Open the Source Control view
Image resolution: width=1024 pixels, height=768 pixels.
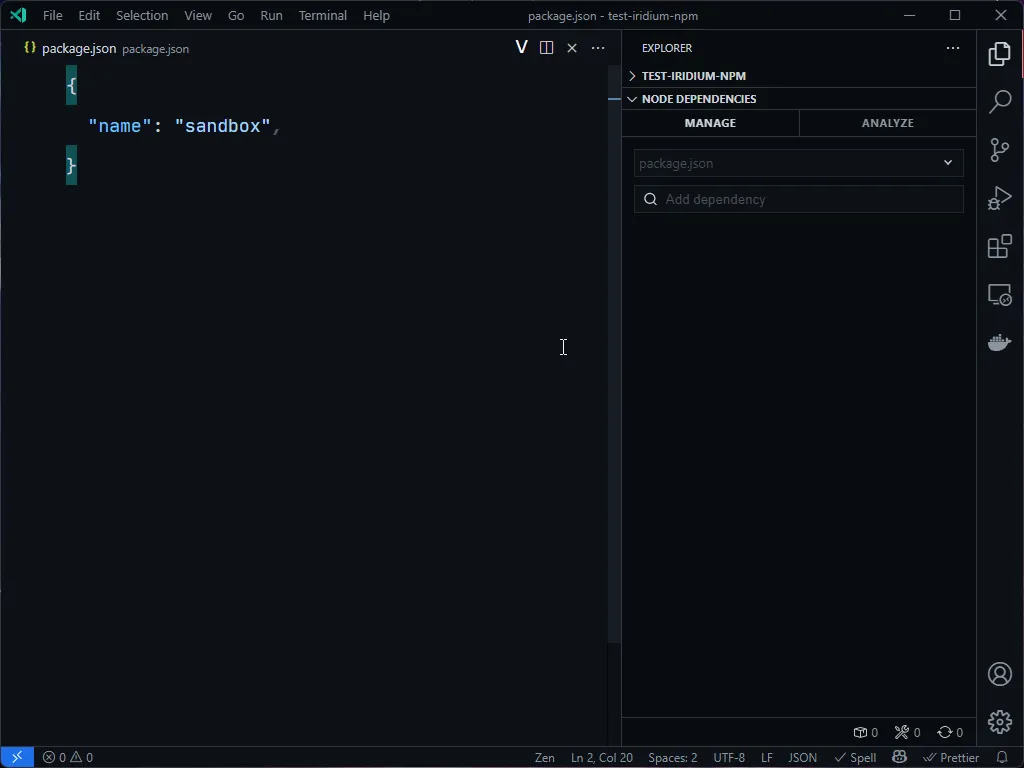[999, 149]
